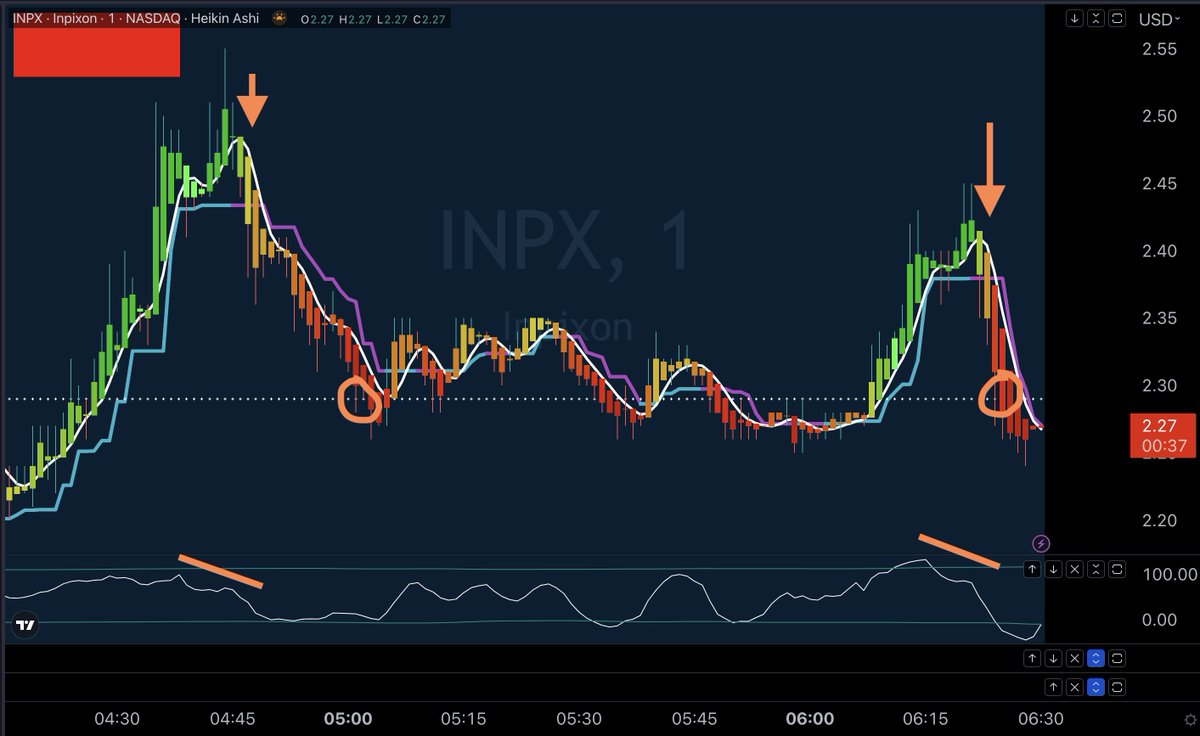
Task: Click the 05:15 time axis label
Action: click(464, 718)
